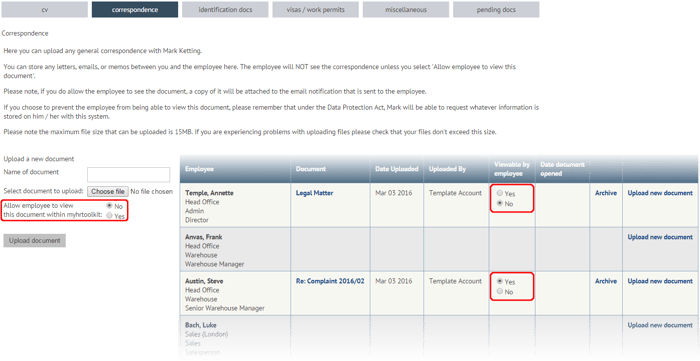Viewport: 700px width, 361px height.
Task: Click the Uploaded By column header
Action: 447,169
